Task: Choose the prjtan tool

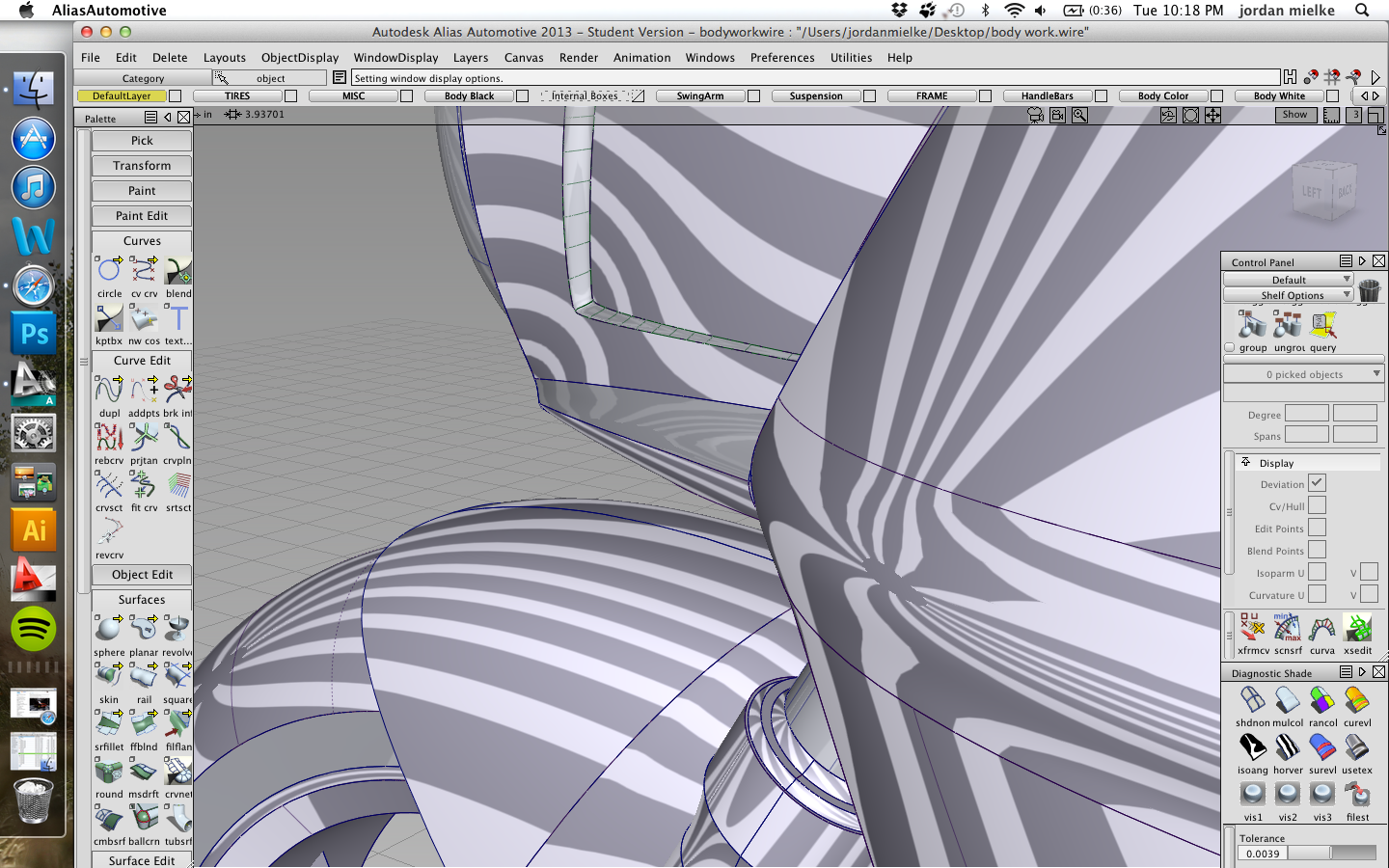Action: [144, 438]
